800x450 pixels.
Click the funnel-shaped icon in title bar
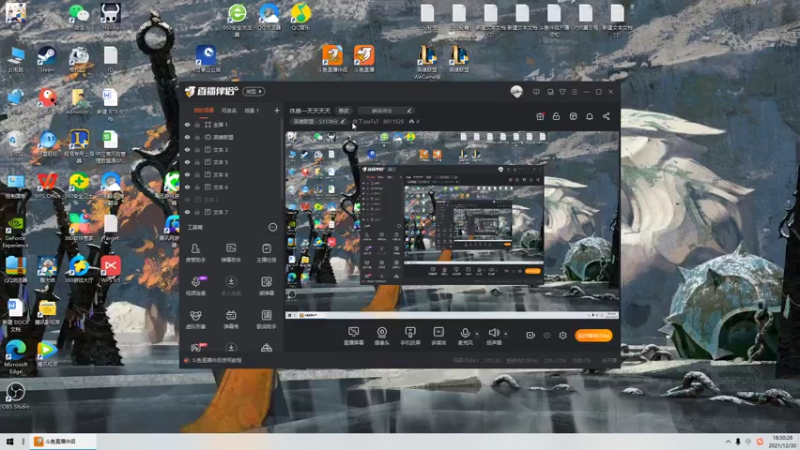(562, 92)
